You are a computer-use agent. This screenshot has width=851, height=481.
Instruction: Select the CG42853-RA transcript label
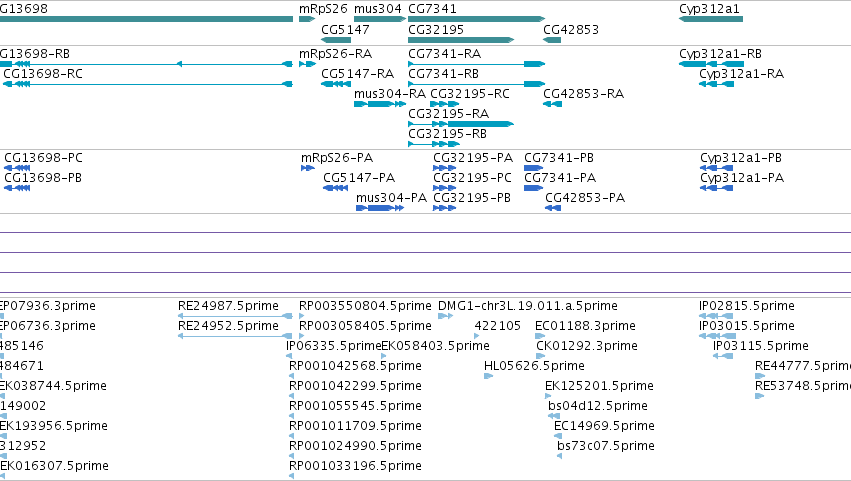tap(583, 94)
